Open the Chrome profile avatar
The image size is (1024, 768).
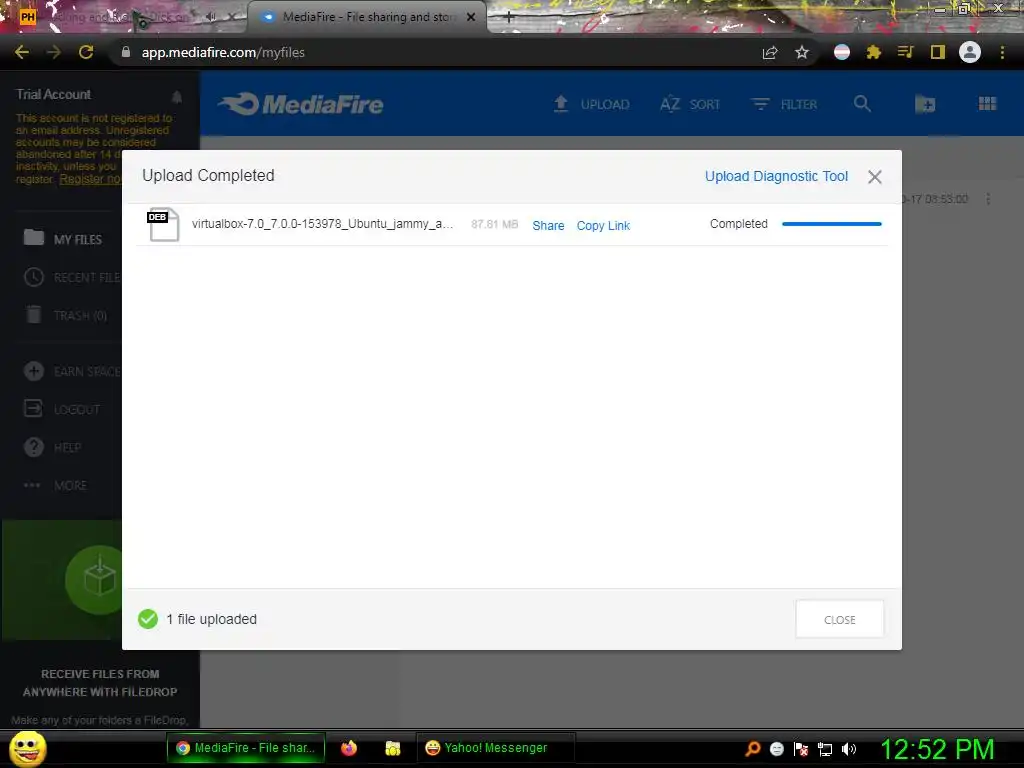[x=970, y=52]
